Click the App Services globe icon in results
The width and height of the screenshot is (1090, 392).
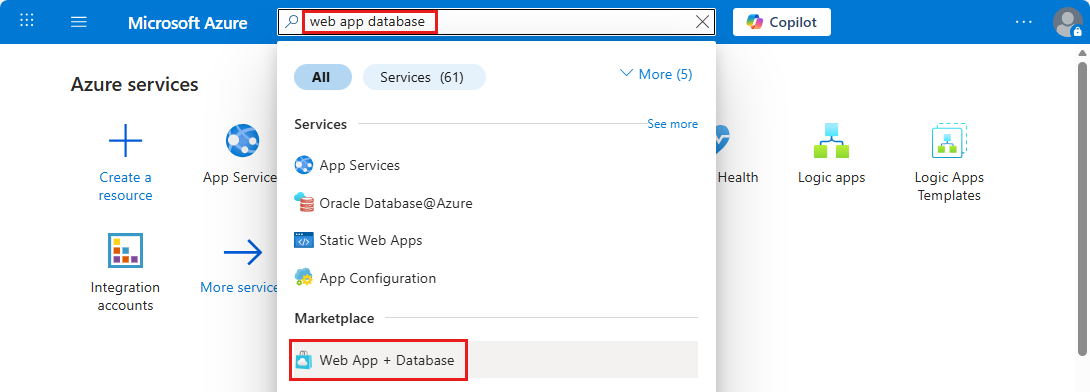click(x=304, y=165)
